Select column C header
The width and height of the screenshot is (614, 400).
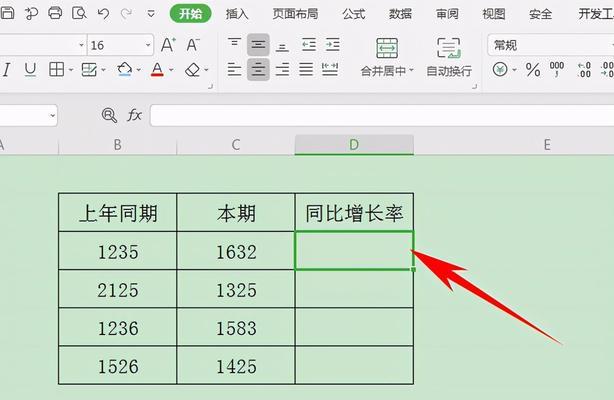pos(236,145)
